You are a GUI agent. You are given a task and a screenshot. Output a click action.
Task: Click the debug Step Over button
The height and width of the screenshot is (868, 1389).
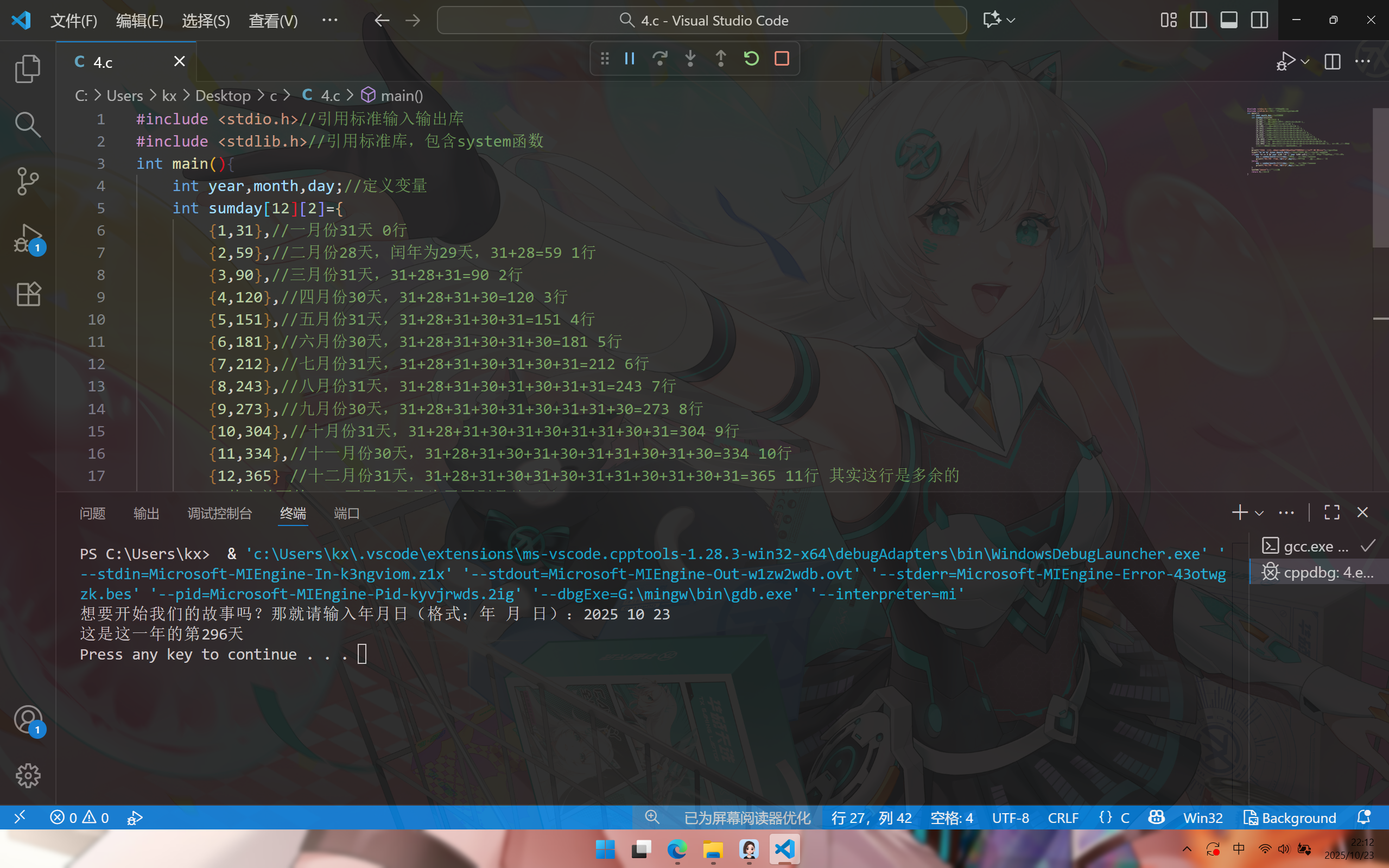coord(660,59)
